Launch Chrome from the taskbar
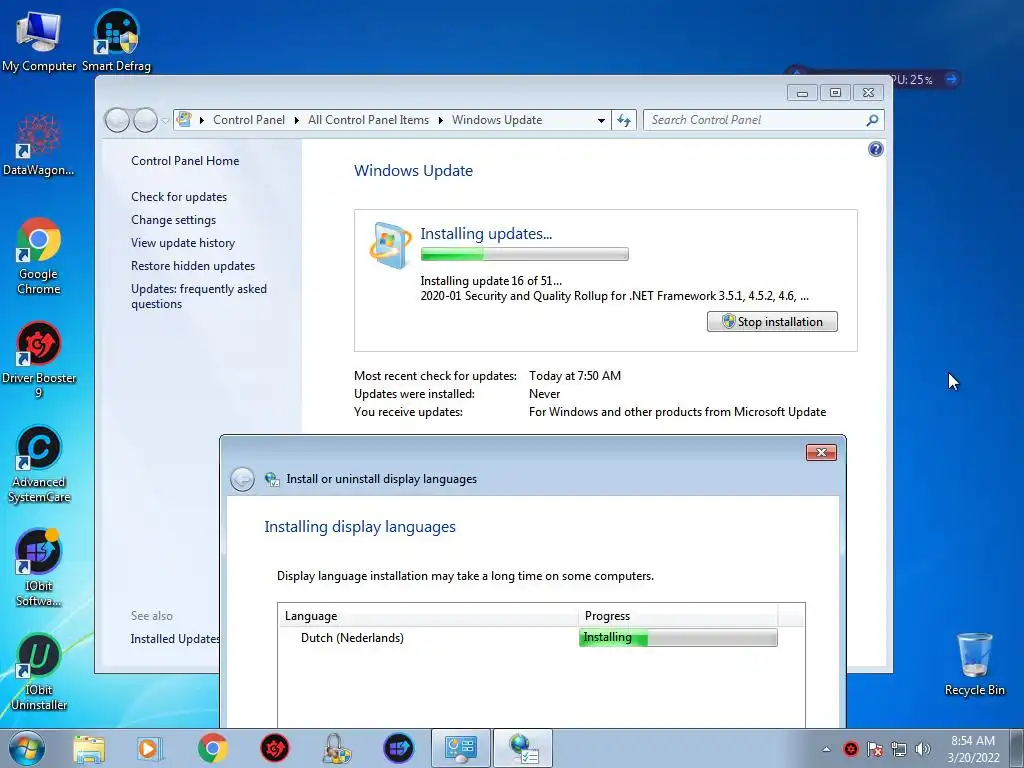1024x768 pixels. tap(212, 749)
